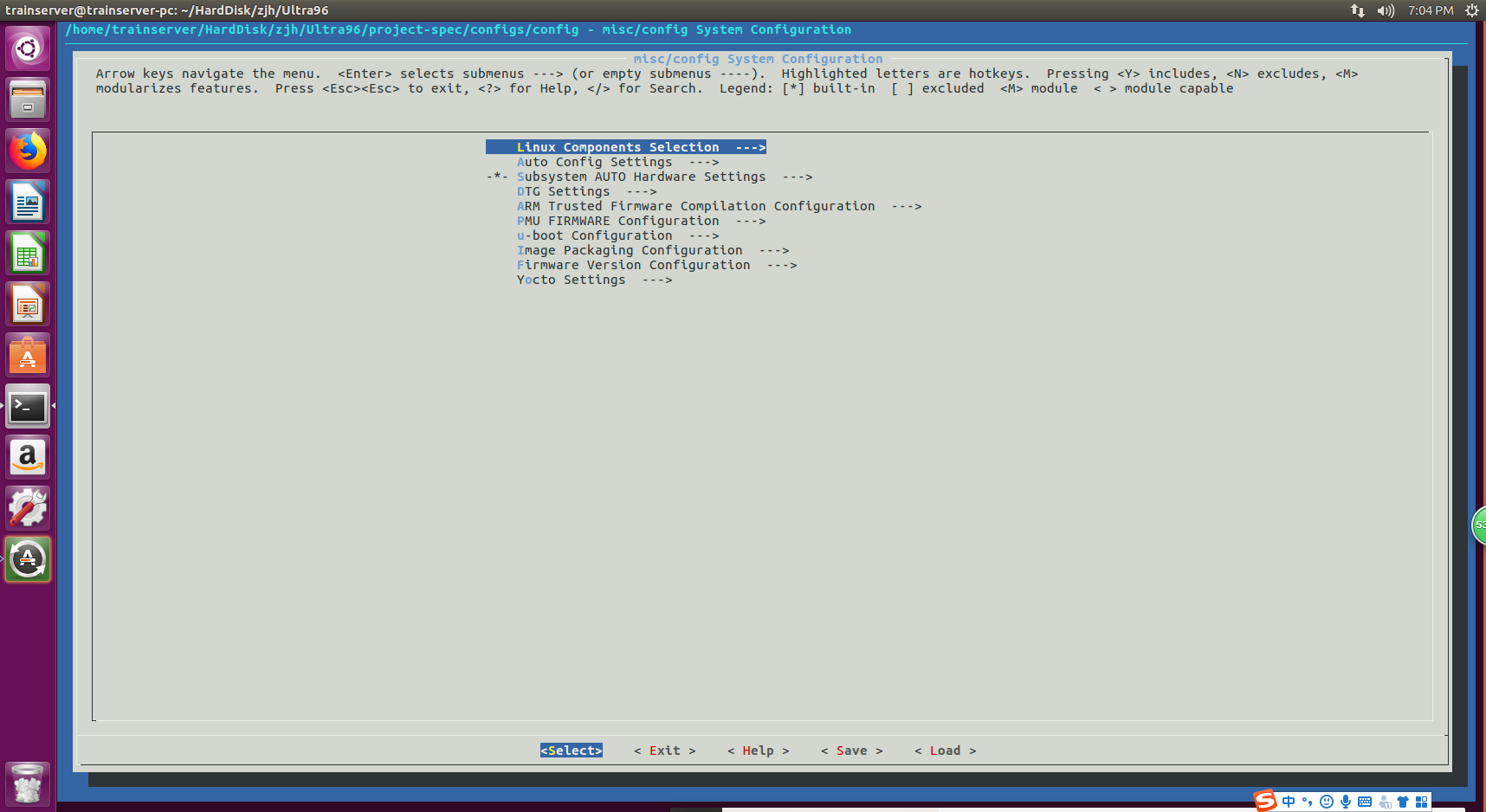Open the Yocto Settings submenu
Viewport: 1486px width, 812px height.
coord(595,280)
